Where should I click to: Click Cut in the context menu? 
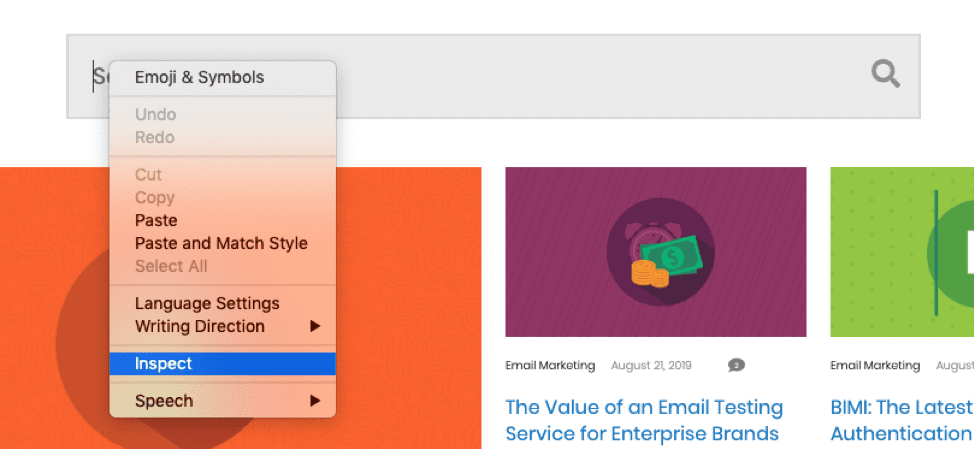pyautogui.click(x=148, y=175)
